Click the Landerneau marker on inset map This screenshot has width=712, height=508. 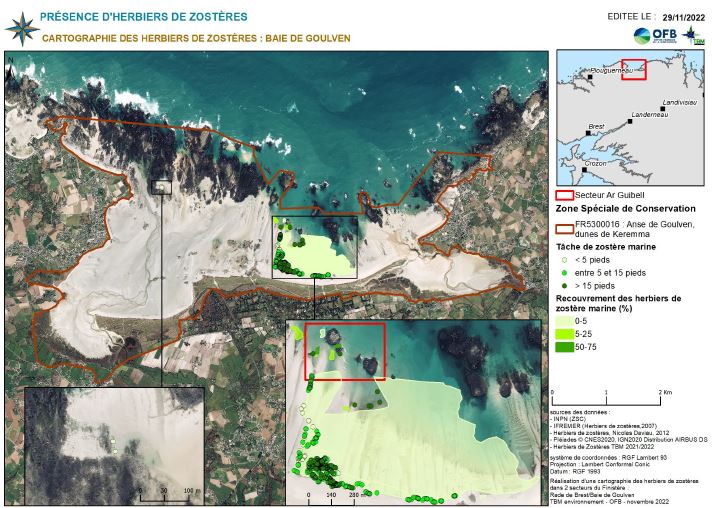click(x=632, y=122)
